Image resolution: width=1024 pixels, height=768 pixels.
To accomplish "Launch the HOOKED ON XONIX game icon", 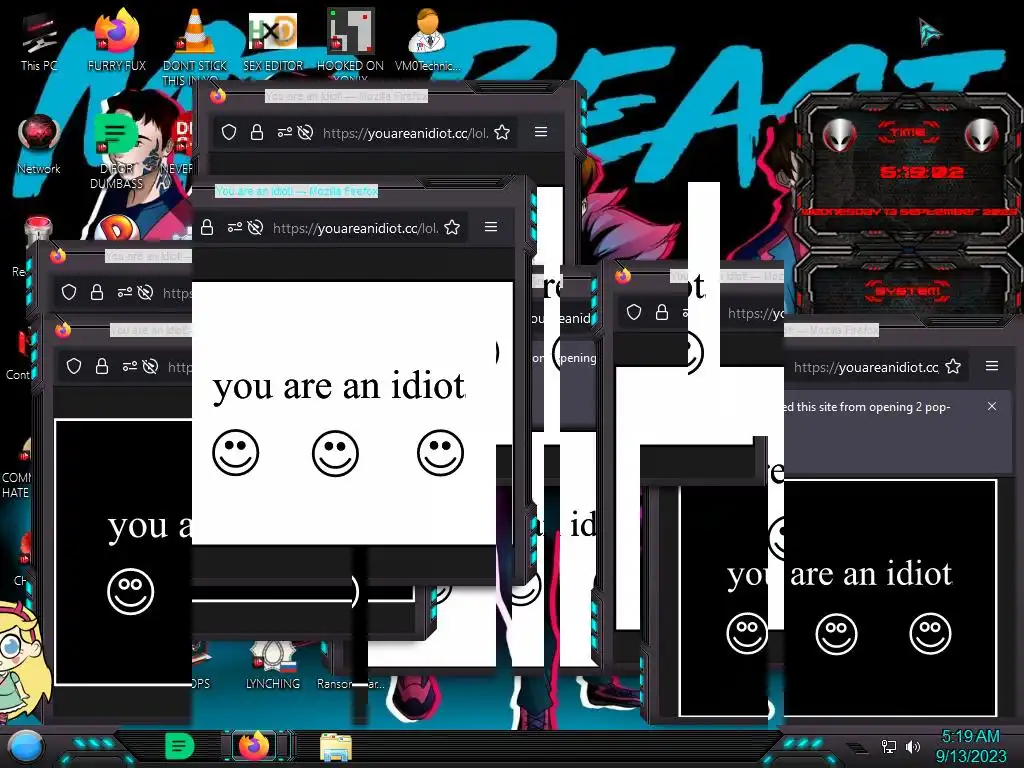I will [x=350, y=42].
